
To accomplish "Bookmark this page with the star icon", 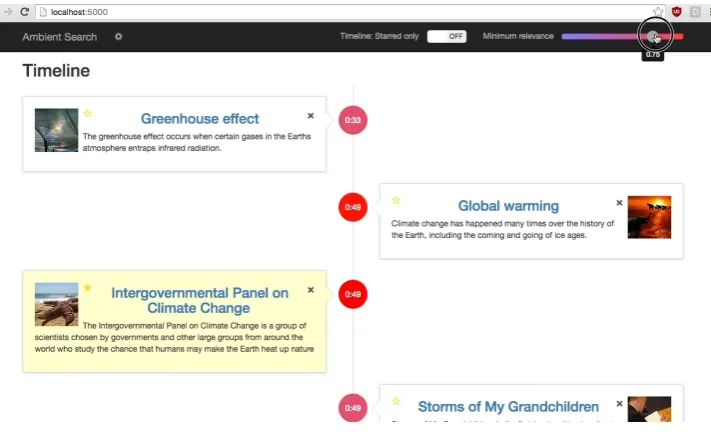I will click(657, 12).
